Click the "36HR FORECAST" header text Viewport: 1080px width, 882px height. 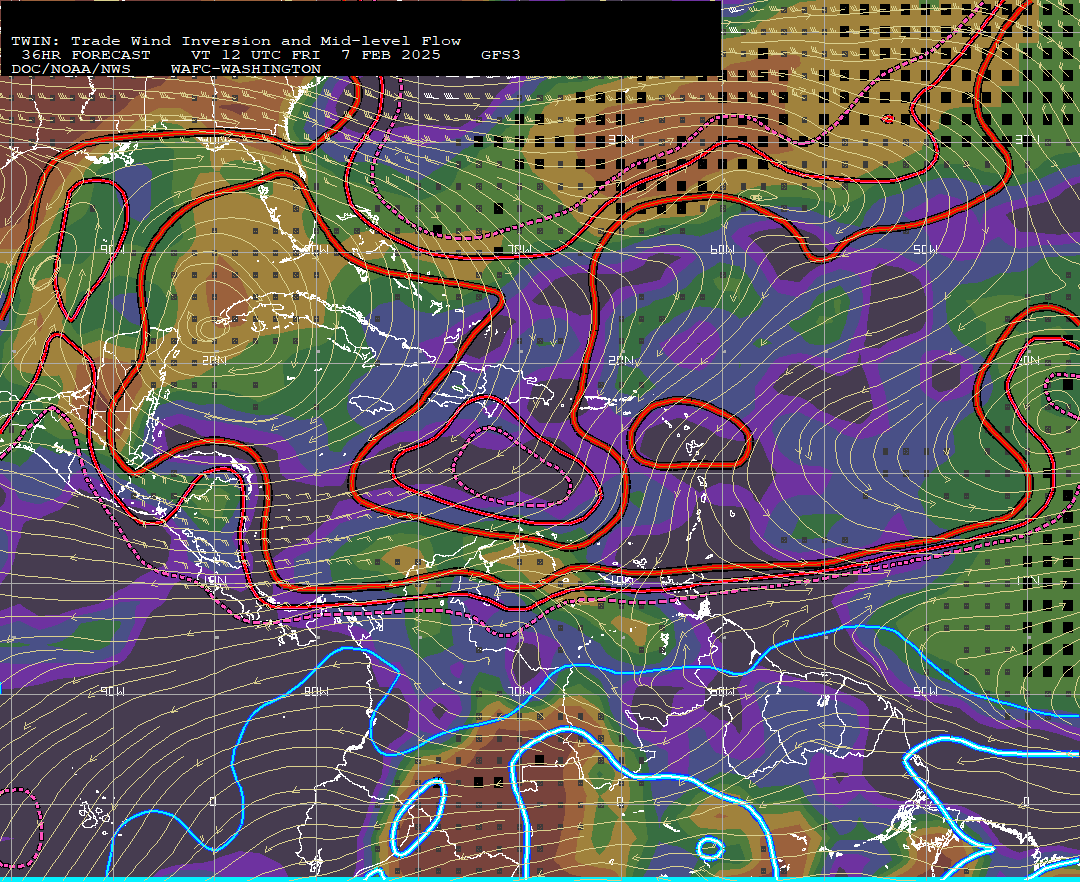85,55
